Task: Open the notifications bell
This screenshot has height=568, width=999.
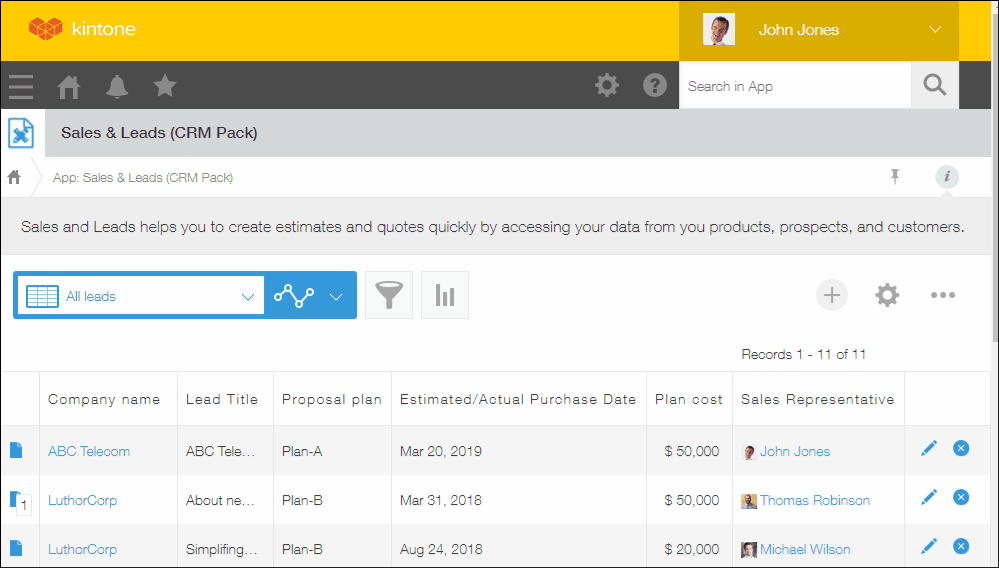Action: click(x=117, y=86)
